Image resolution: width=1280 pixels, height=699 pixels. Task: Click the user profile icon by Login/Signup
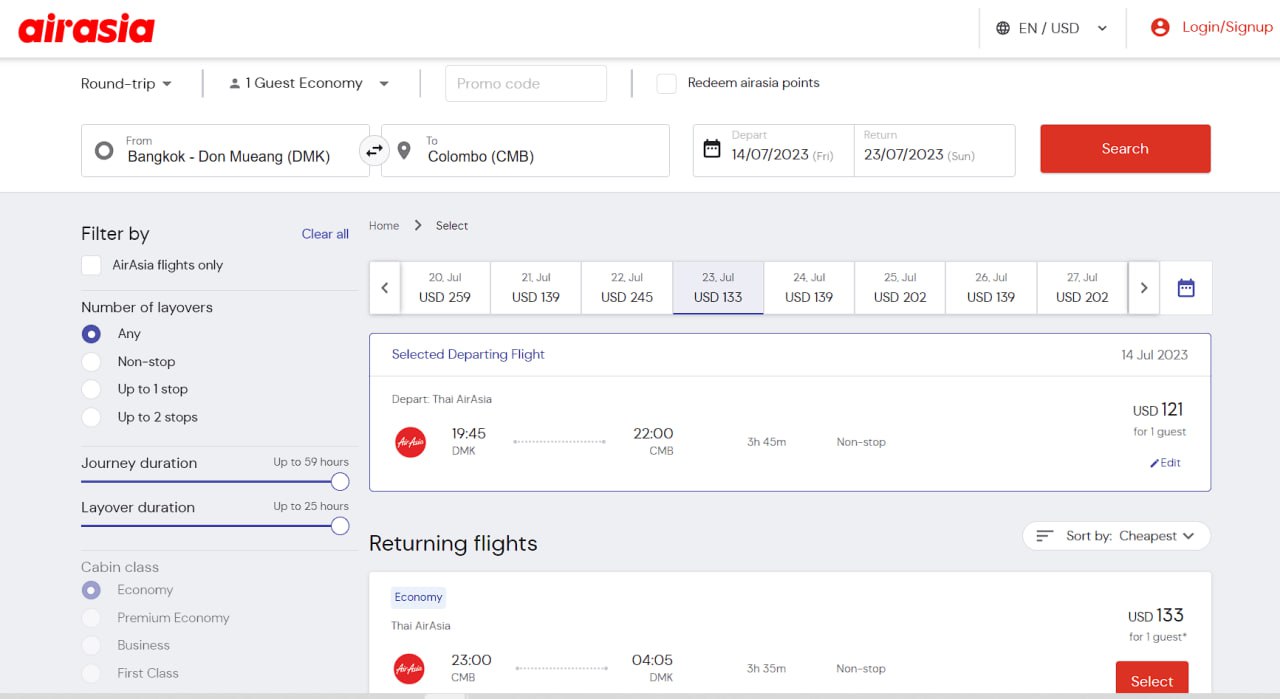1160,28
